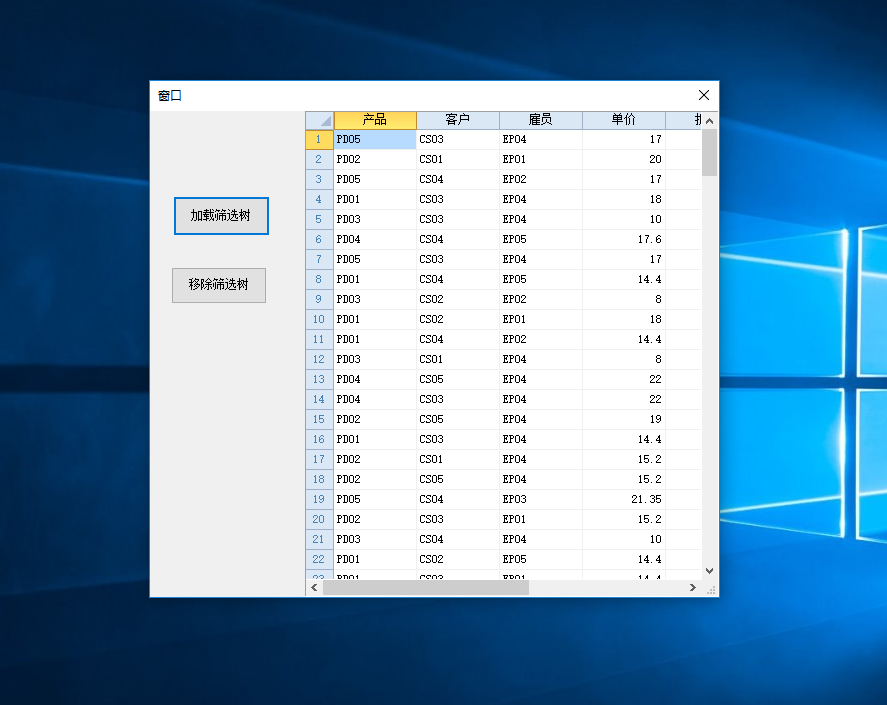
Task: Select the PD05 cell in row 1
Action: coord(375,140)
